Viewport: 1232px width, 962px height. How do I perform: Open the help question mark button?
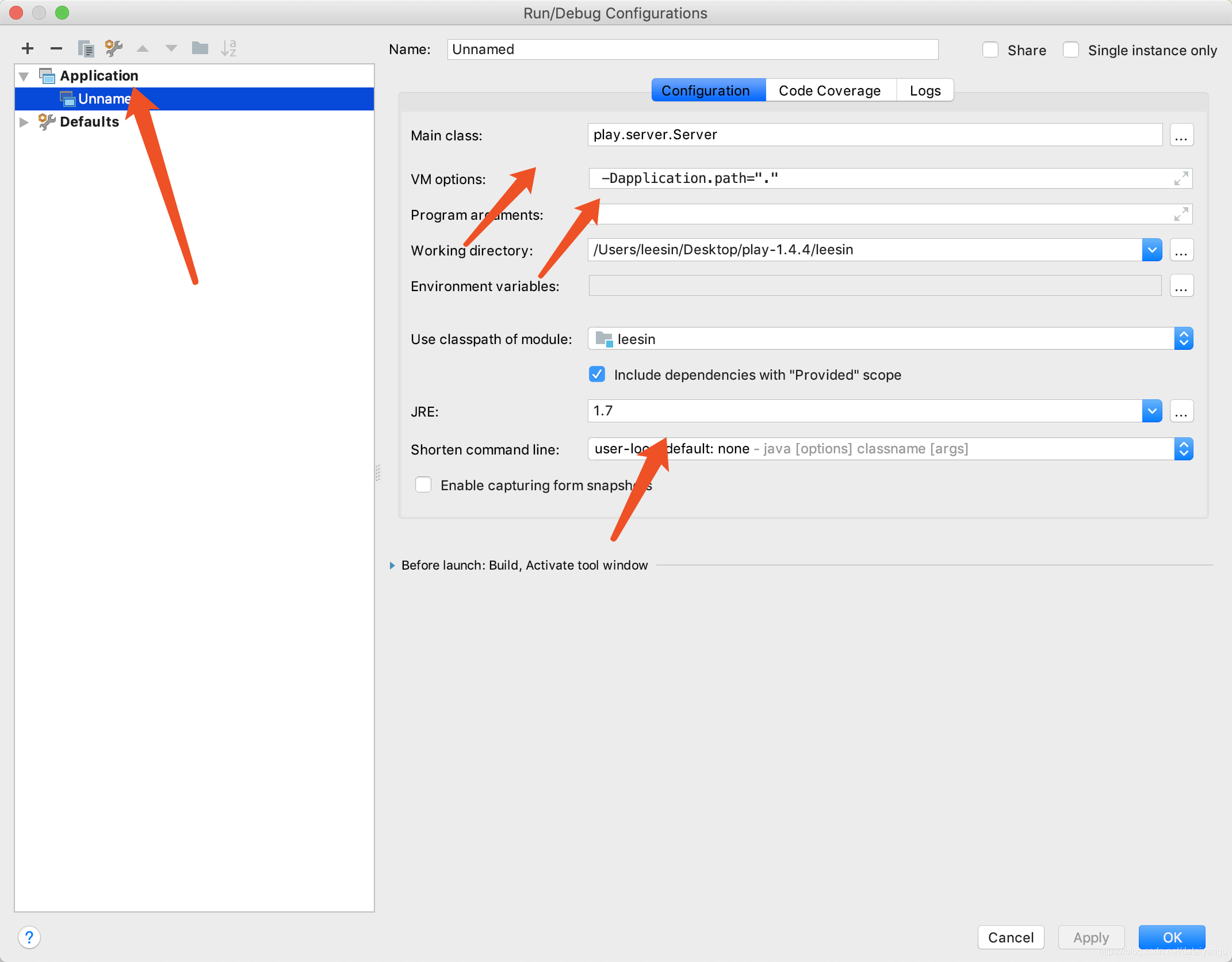click(29, 937)
